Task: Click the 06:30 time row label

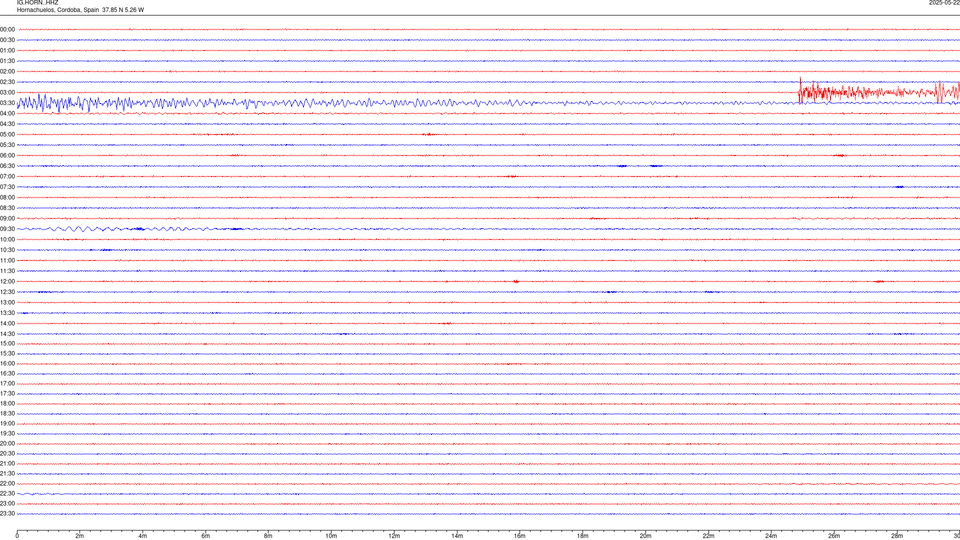Action: click(7, 166)
